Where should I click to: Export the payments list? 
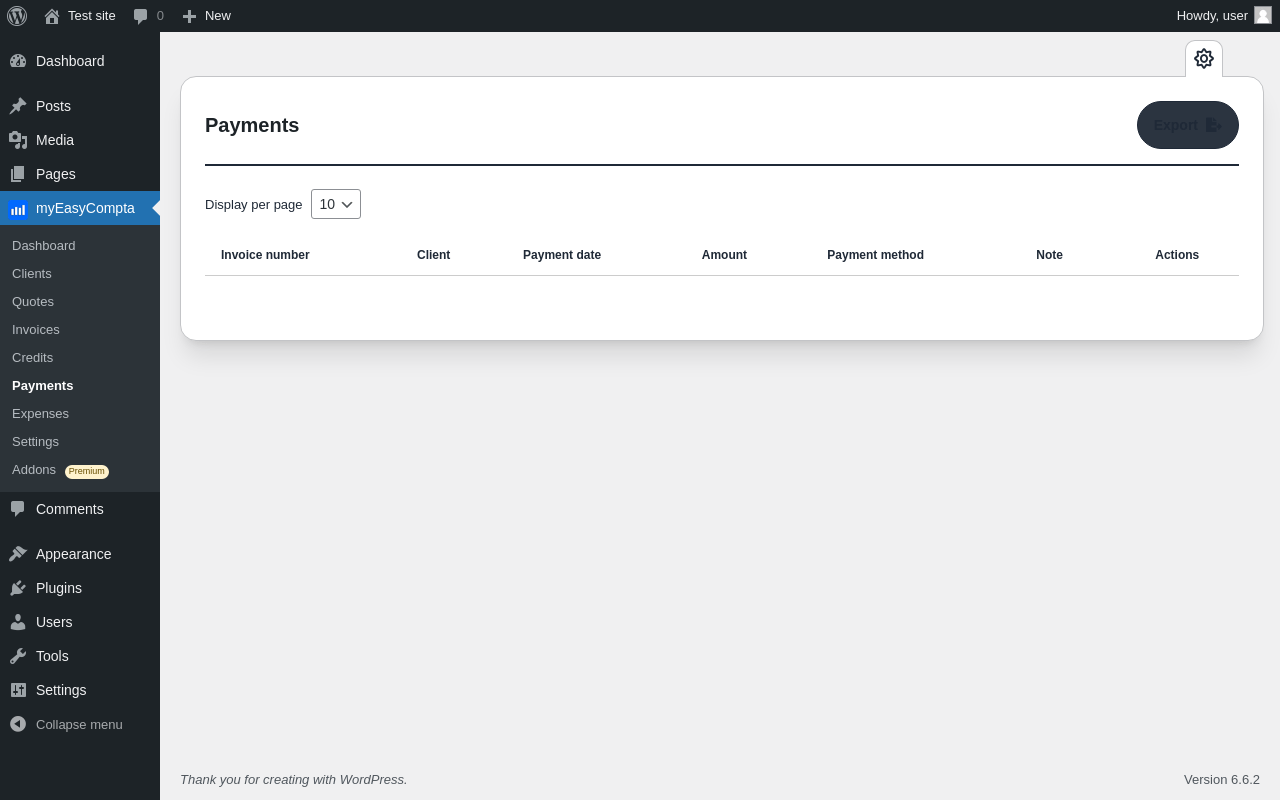click(1188, 125)
